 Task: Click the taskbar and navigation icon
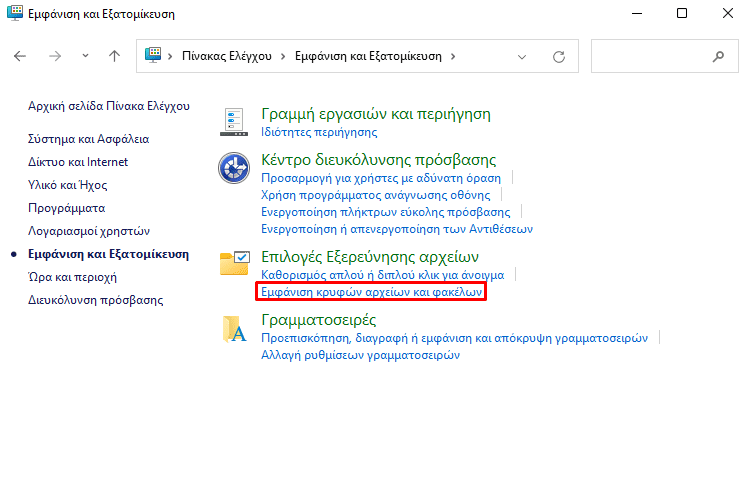coord(234,121)
